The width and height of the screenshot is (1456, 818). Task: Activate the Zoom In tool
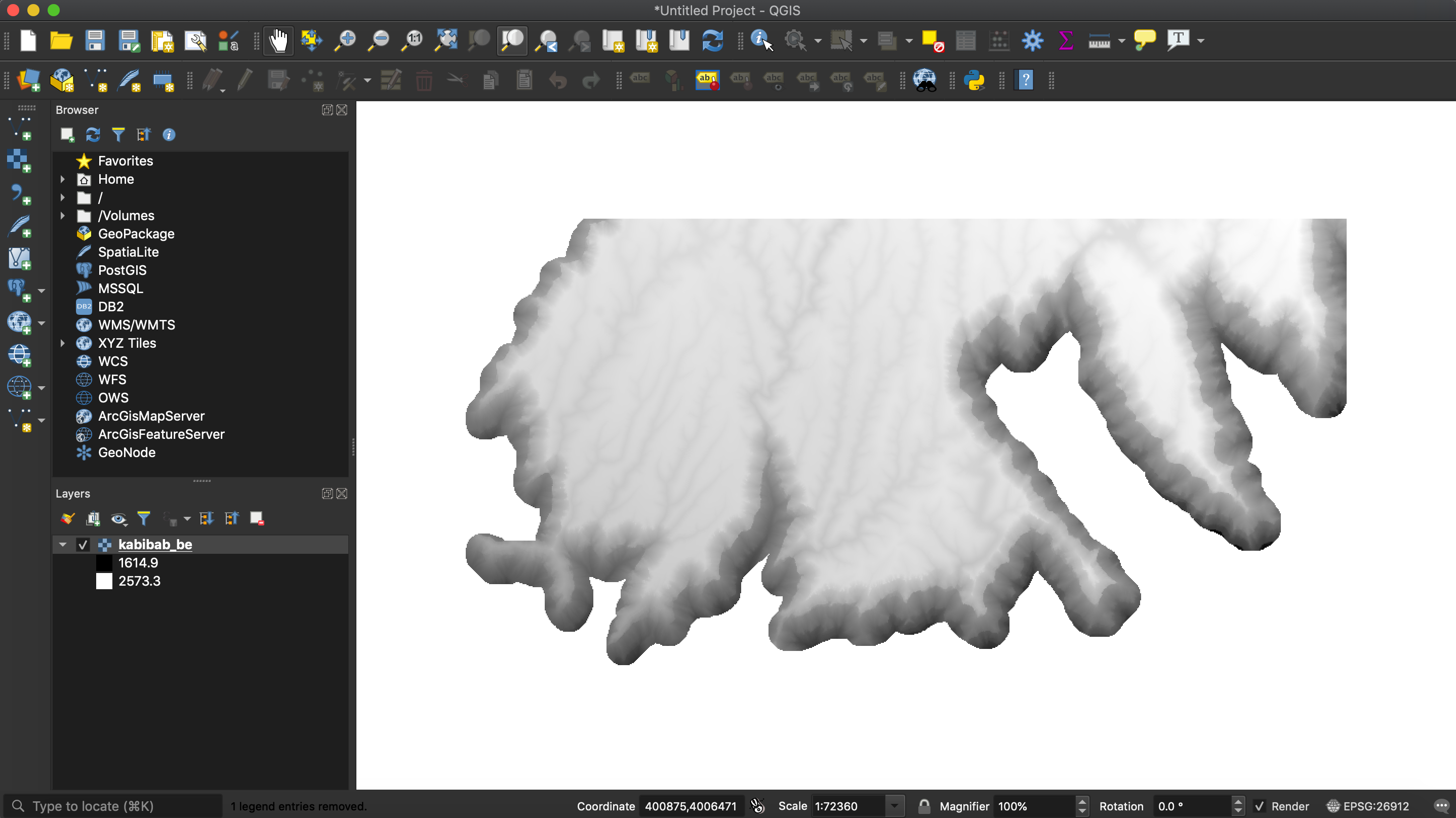tap(345, 40)
